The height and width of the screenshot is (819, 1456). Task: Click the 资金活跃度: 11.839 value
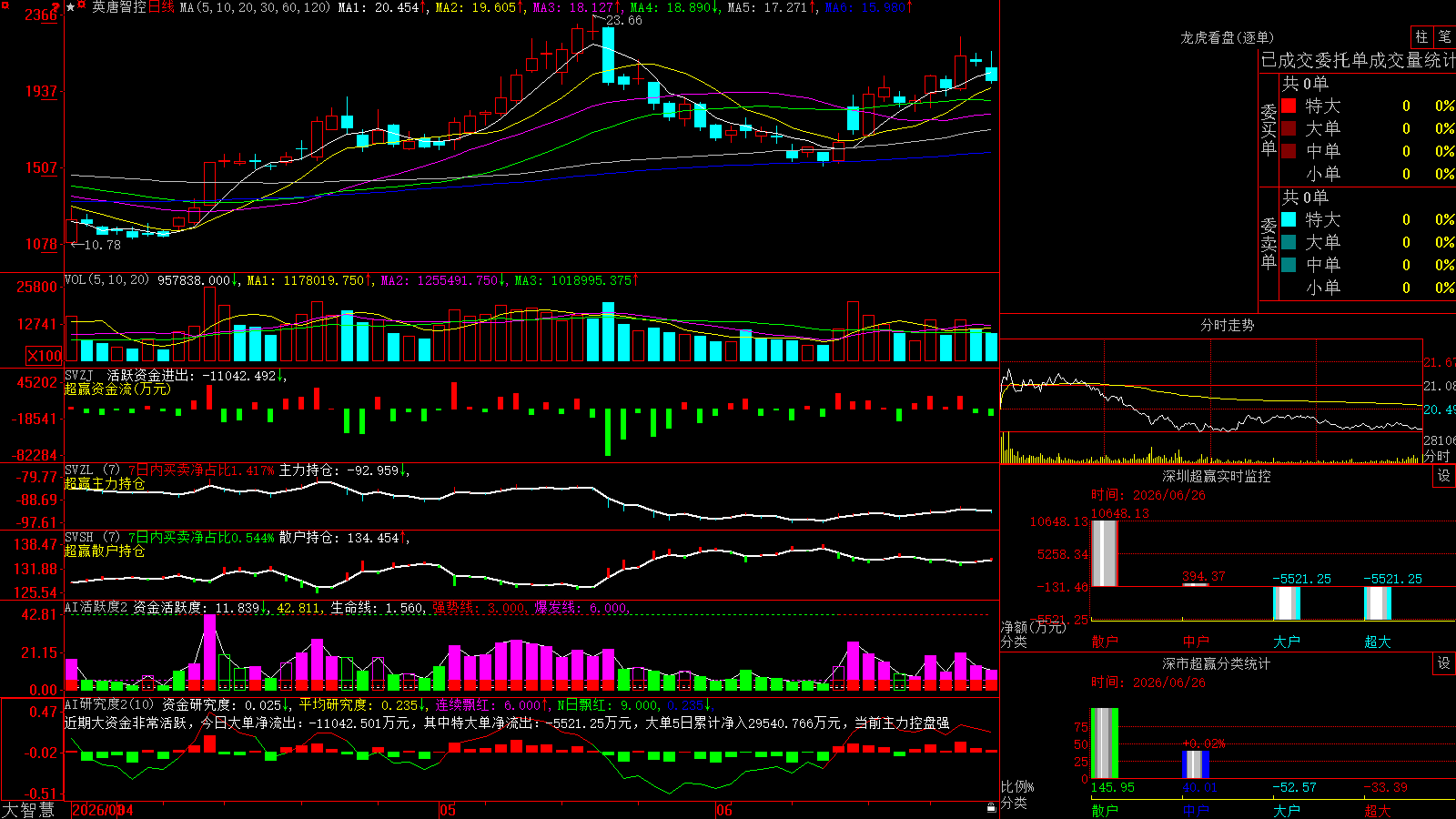tap(196, 607)
